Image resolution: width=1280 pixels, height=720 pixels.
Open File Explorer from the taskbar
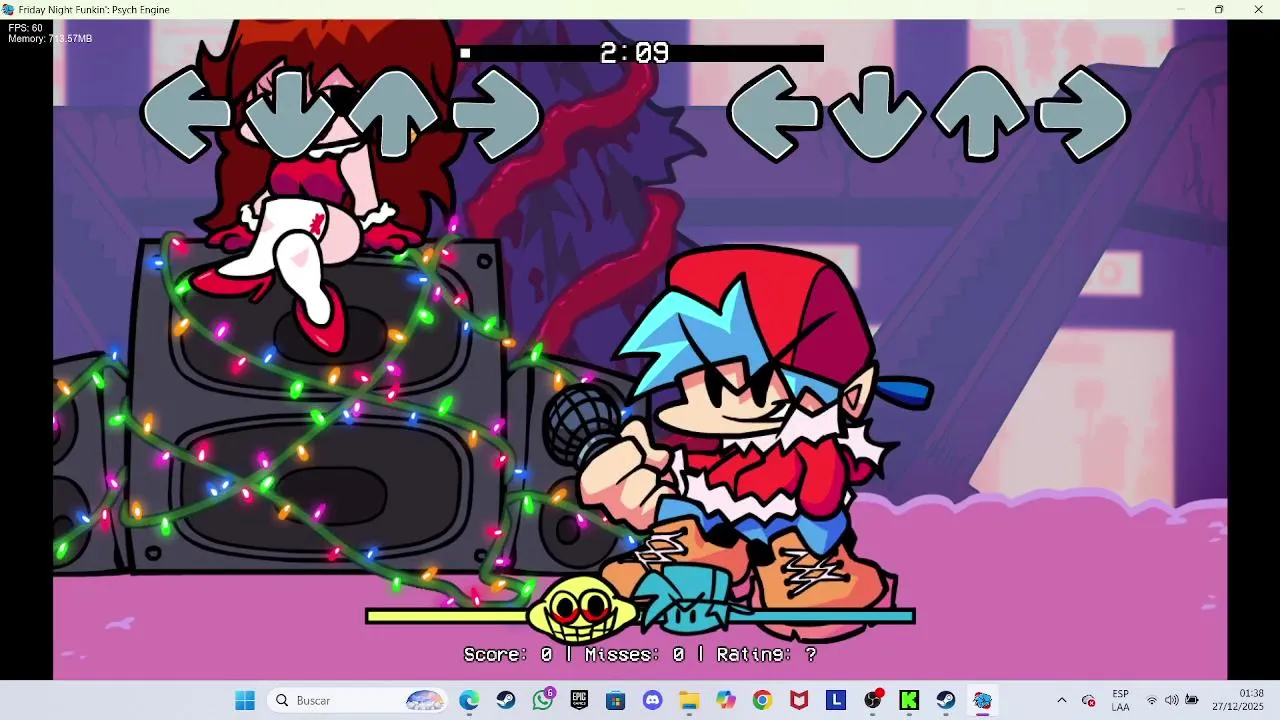click(x=689, y=700)
